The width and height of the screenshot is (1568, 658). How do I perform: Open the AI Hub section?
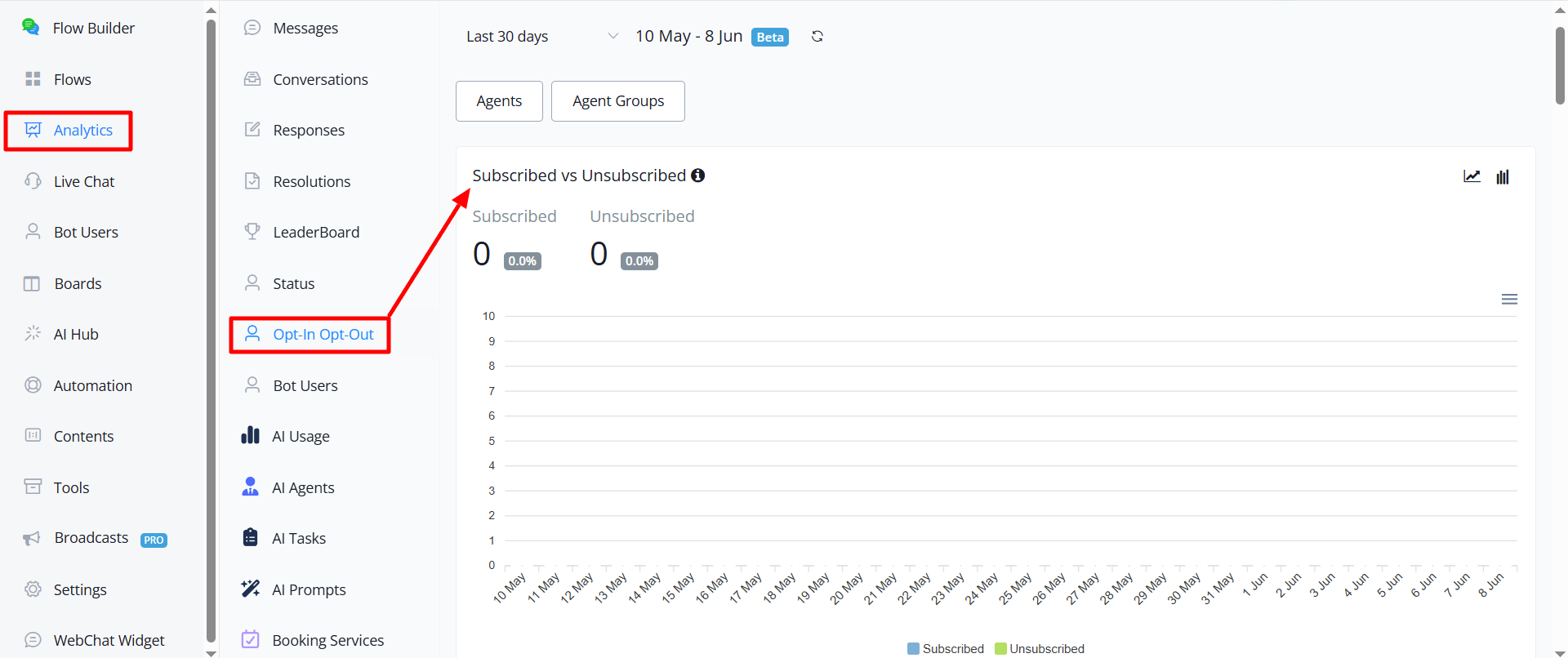[x=76, y=334]
